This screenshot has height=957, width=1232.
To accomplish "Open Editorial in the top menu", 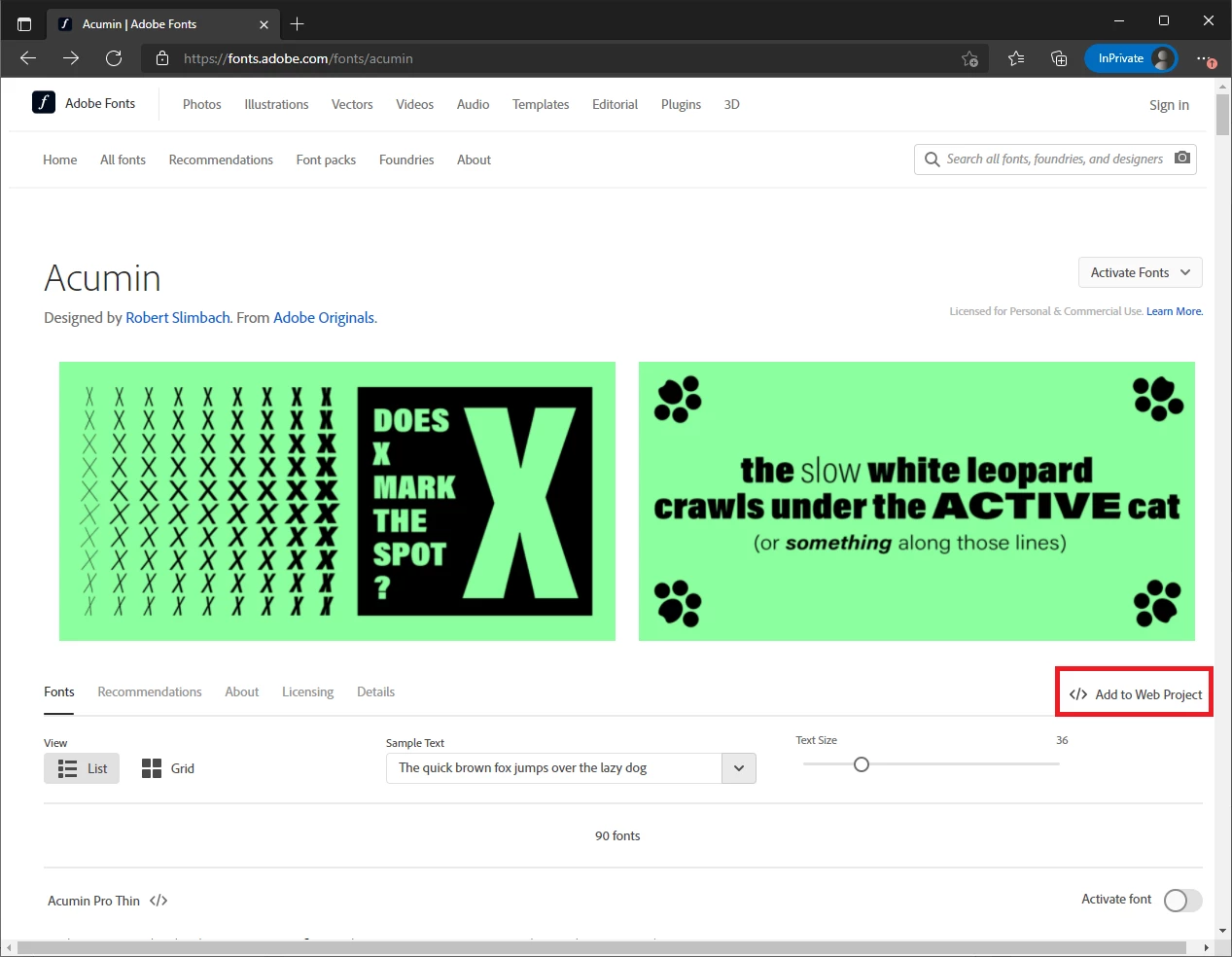I will [x=616, y=104].
